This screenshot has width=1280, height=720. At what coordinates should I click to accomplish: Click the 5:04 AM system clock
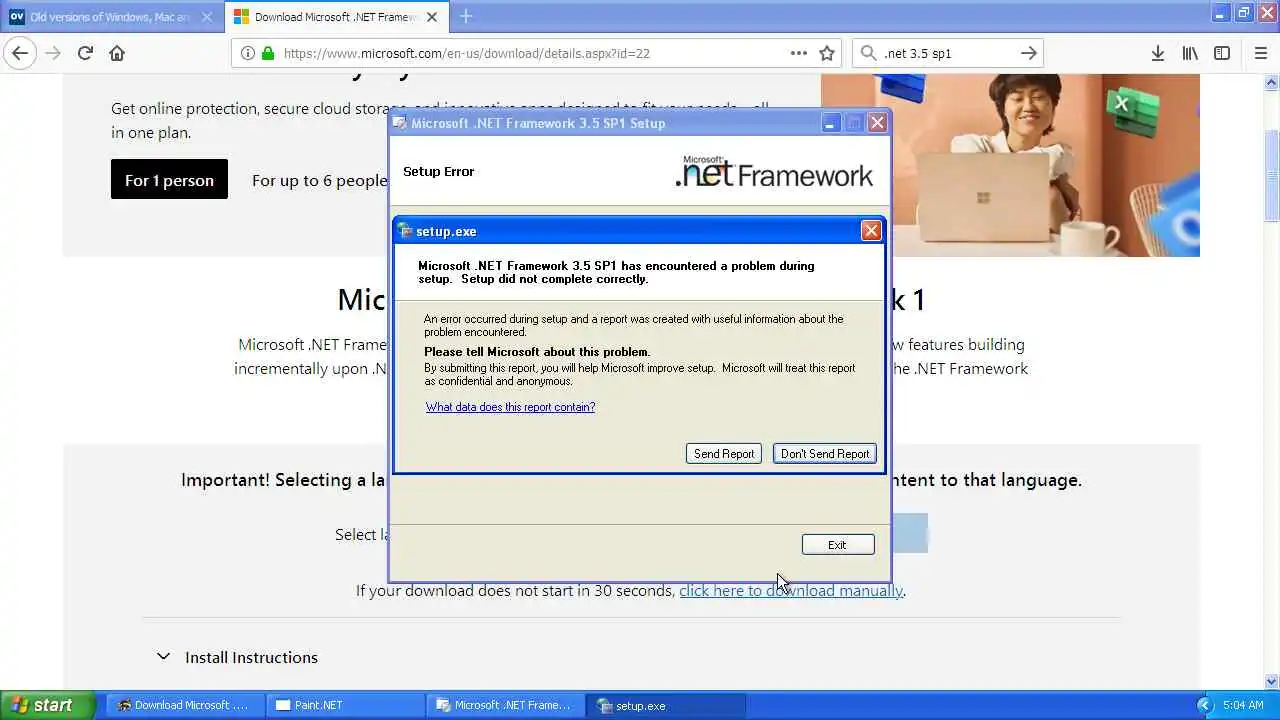tap(1243, 705)
